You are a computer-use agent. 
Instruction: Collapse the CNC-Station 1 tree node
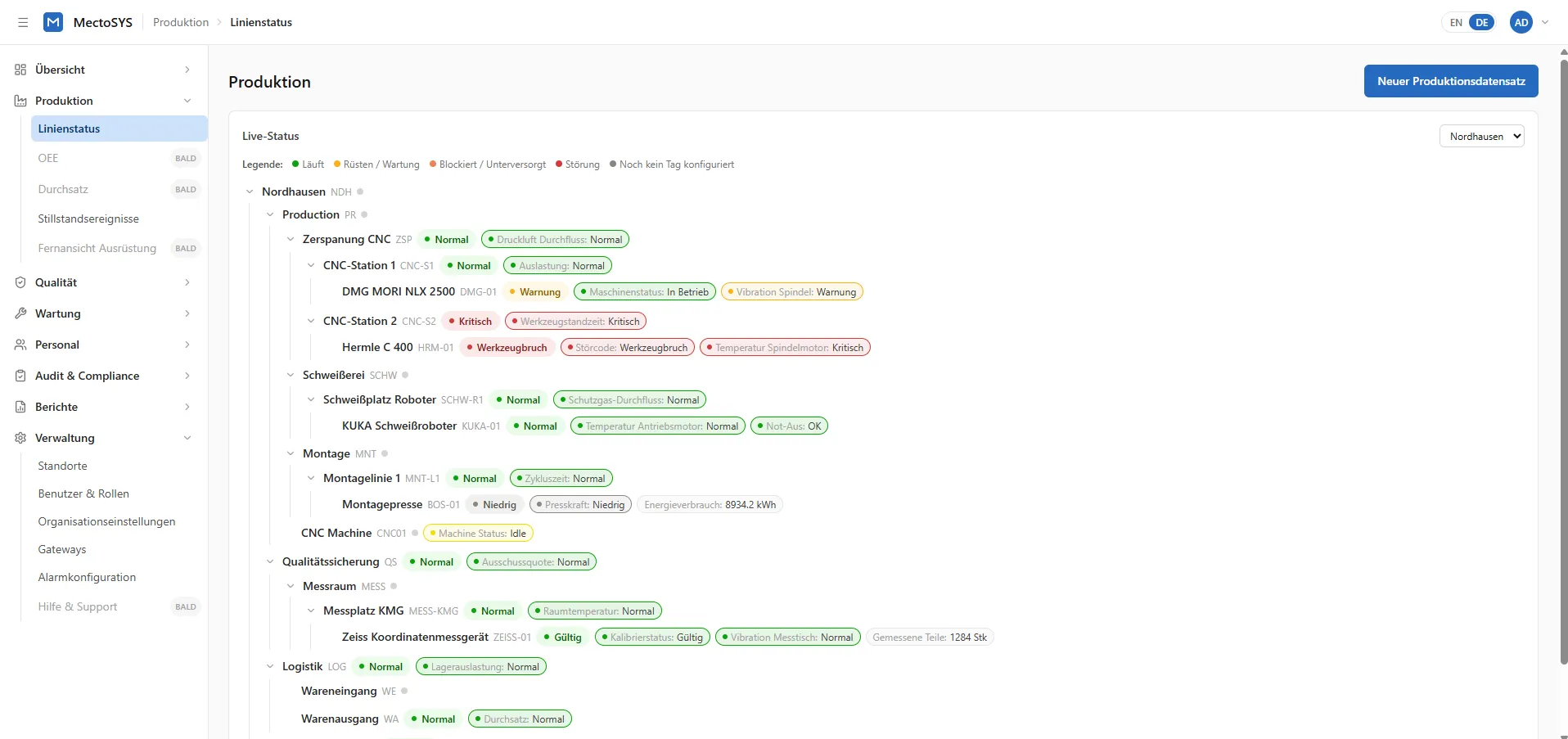click(311, 265)
